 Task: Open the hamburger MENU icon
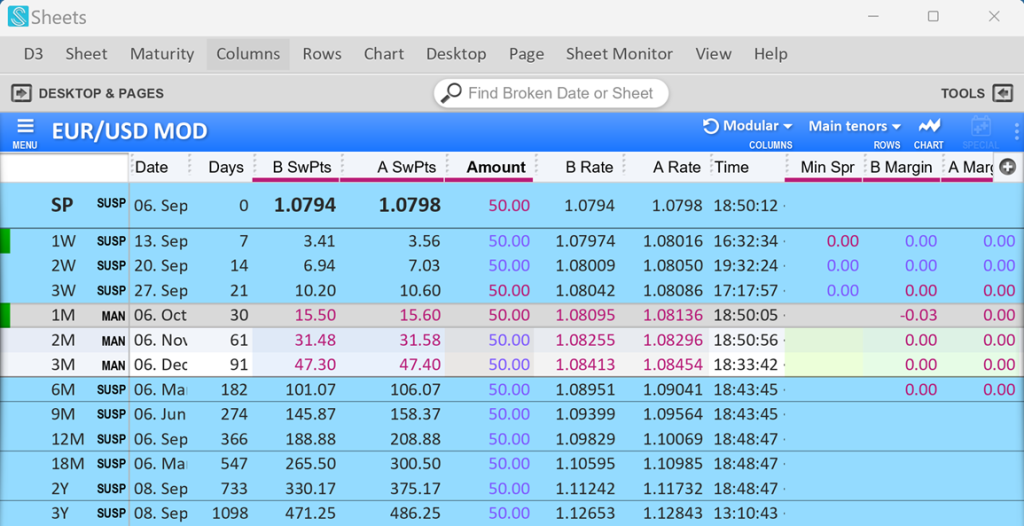click(25, 127)
